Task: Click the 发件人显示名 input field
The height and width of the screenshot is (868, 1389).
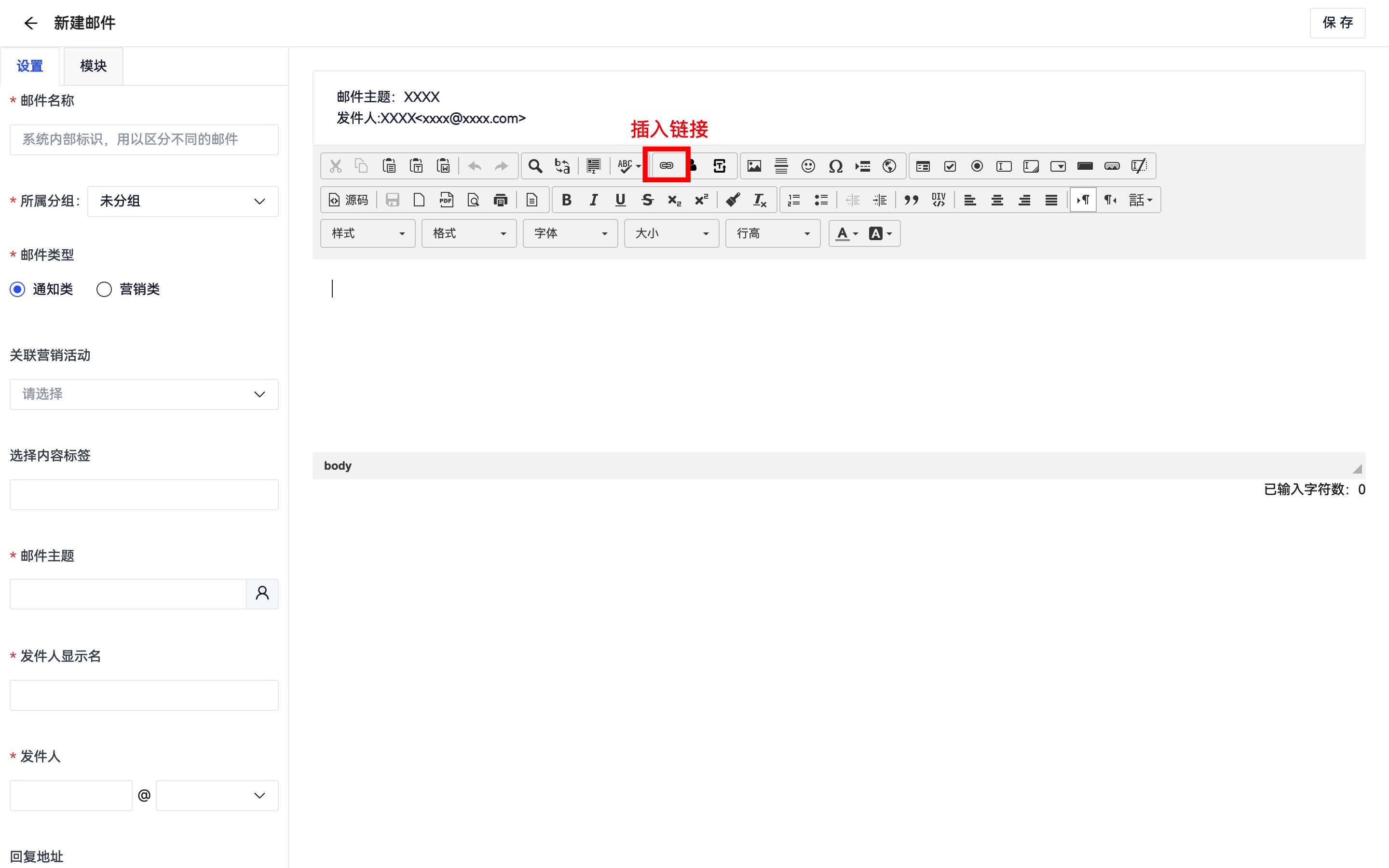Action: coord(144,695)
